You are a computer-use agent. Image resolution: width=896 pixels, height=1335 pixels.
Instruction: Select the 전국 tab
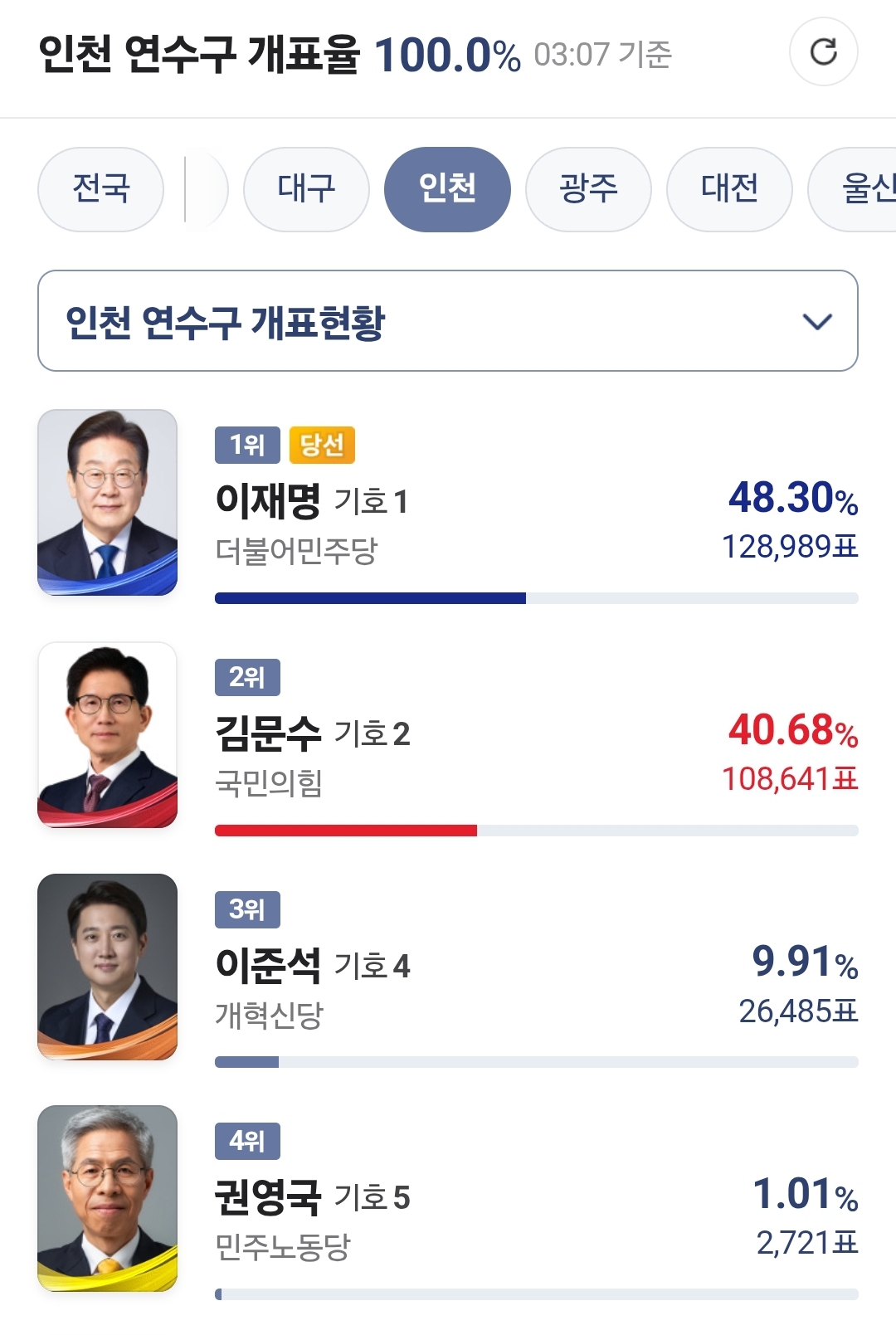100,189
